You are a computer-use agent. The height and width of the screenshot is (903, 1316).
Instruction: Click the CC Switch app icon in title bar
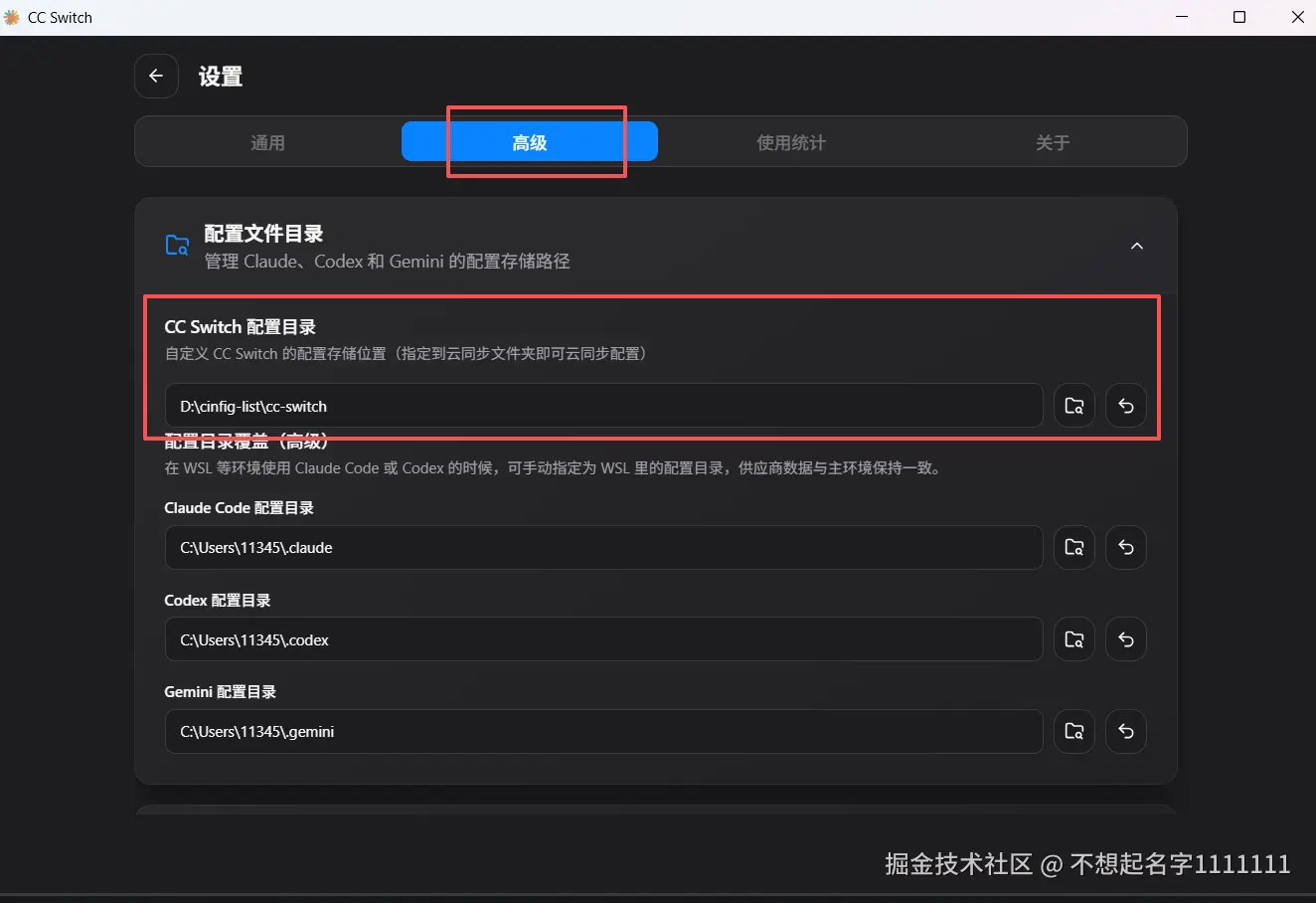click(12, 17)
